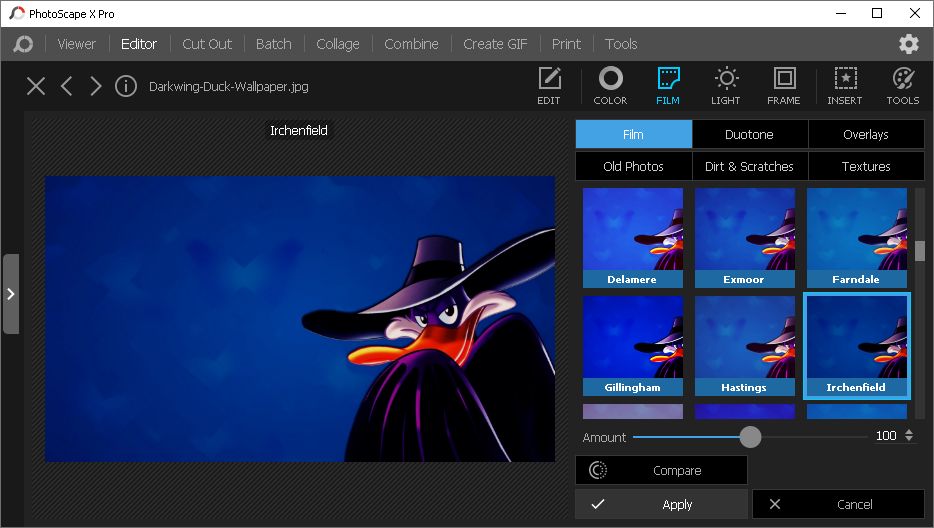Select the FRAME tool icon
Viewport: 934px width, 528px height.
point(783,86)
